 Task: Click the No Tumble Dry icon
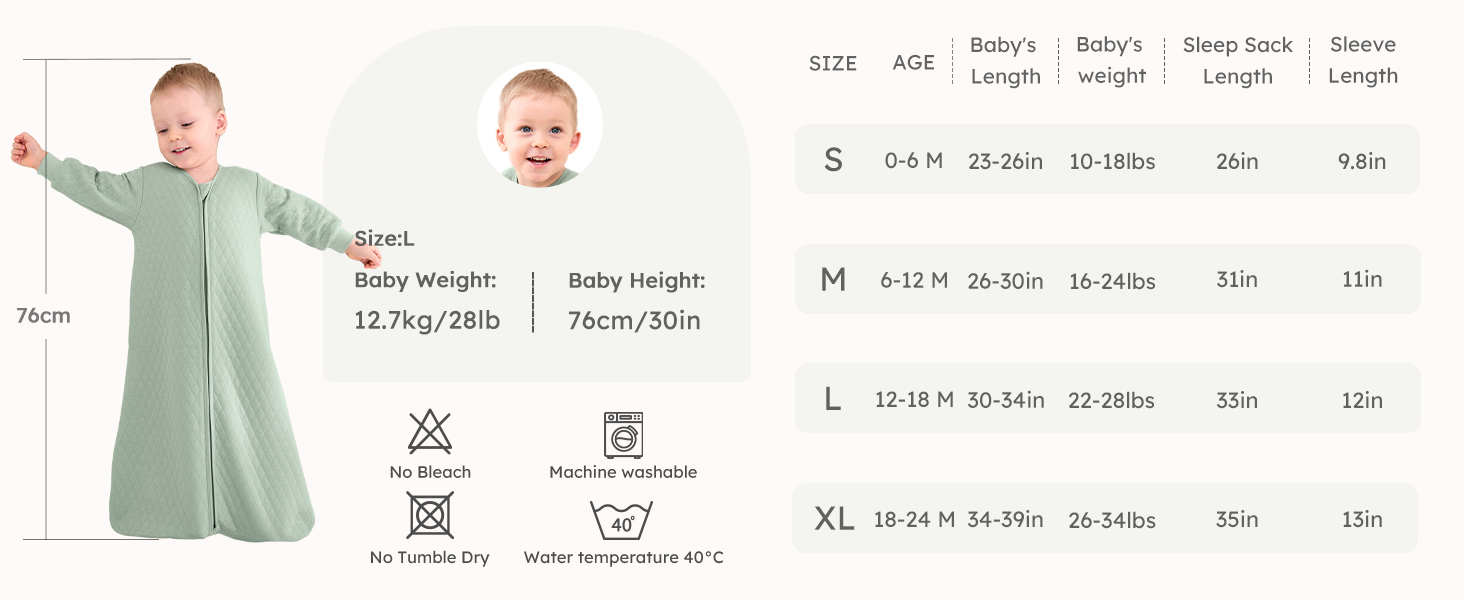point(430,516)
